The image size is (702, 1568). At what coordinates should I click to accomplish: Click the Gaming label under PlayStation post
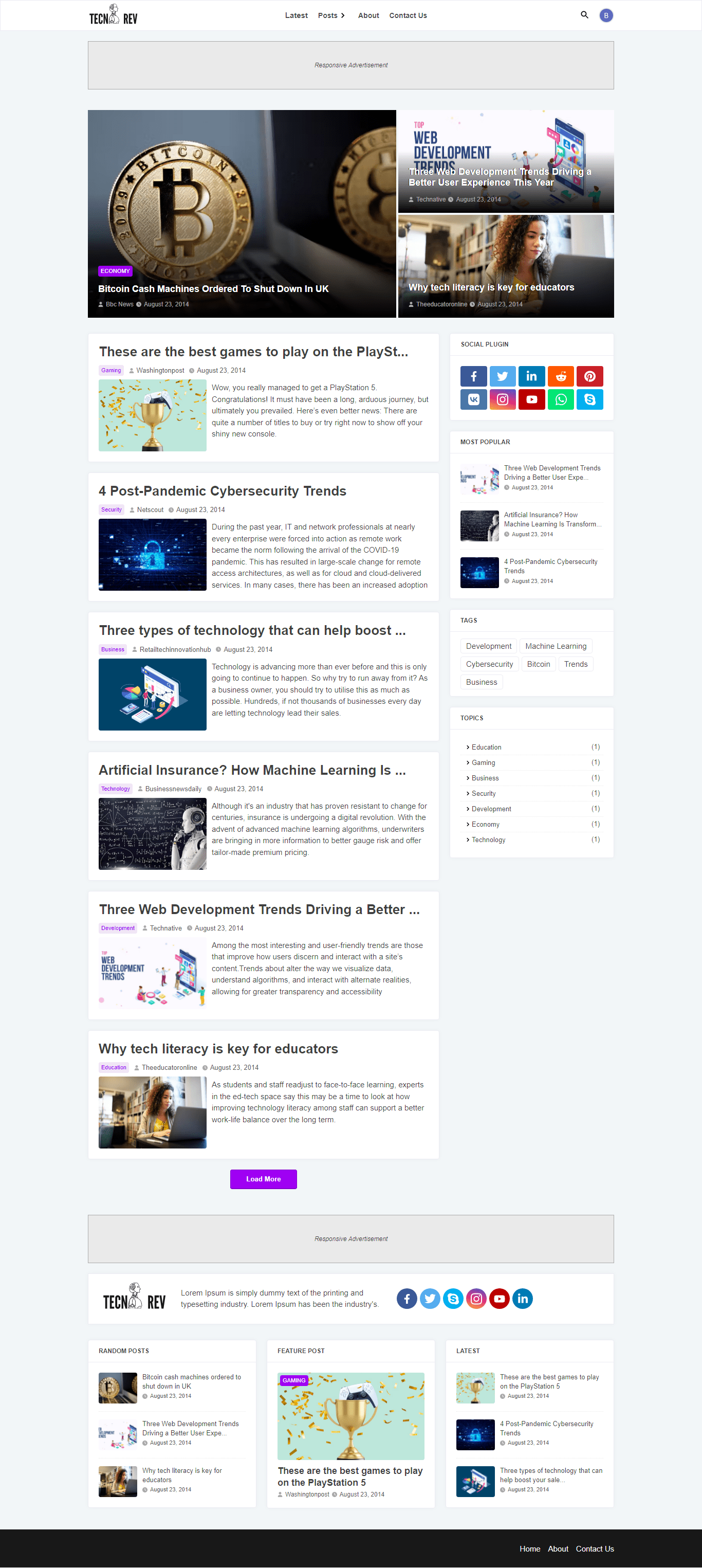coord(112,370)
